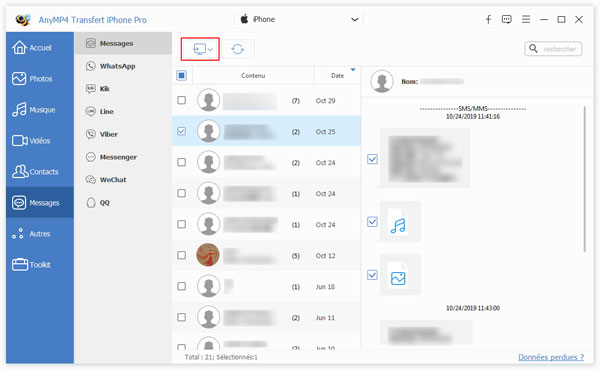The width and height of the screenshot is (600, 370).
Task: Select Line message category
Action: point(123,112)
